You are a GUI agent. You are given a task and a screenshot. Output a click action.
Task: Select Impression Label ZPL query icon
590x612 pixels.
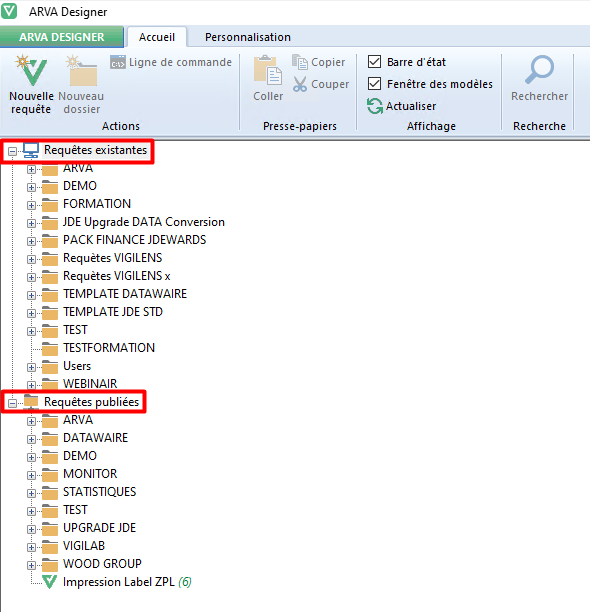pos(50,582)
